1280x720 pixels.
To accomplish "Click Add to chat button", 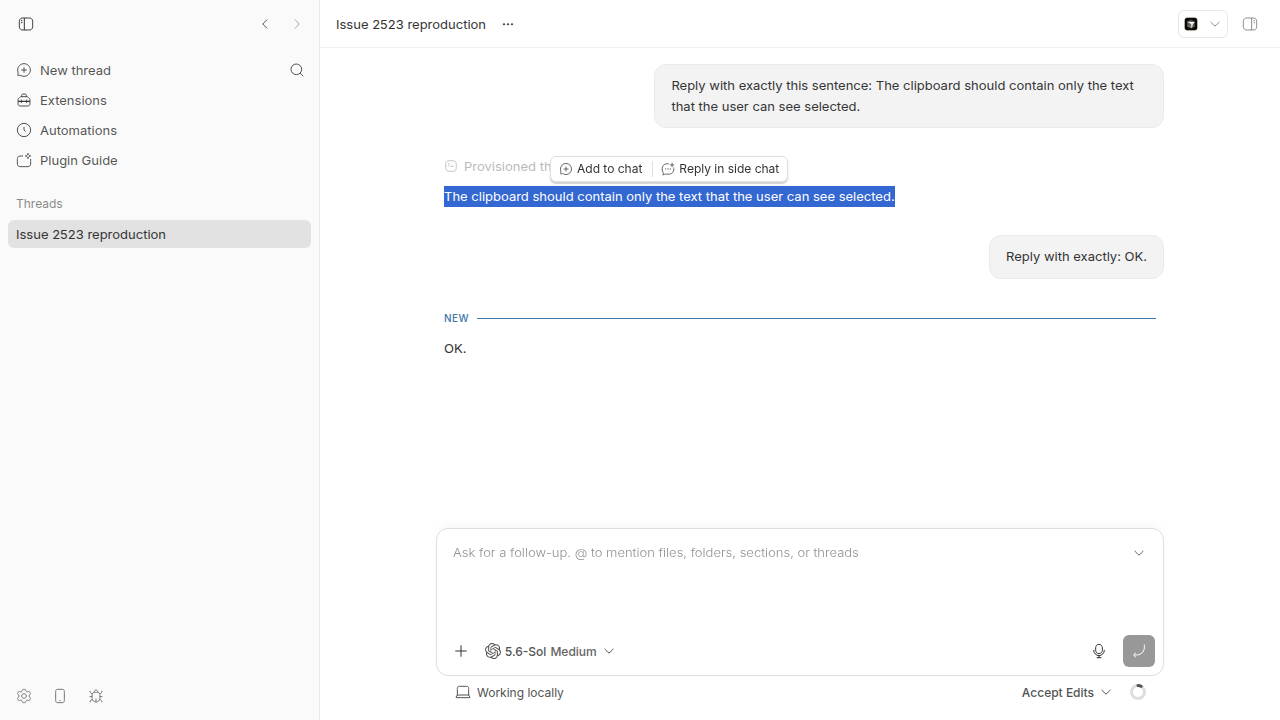I will click(x=601, y=169).
